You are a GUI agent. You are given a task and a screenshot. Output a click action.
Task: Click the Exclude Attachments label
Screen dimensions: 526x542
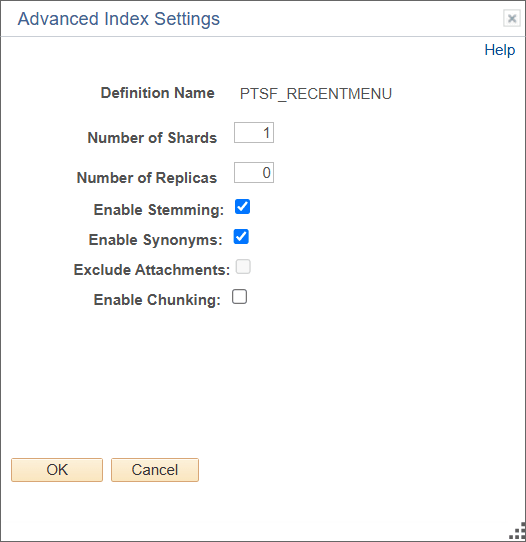[152, 270]
